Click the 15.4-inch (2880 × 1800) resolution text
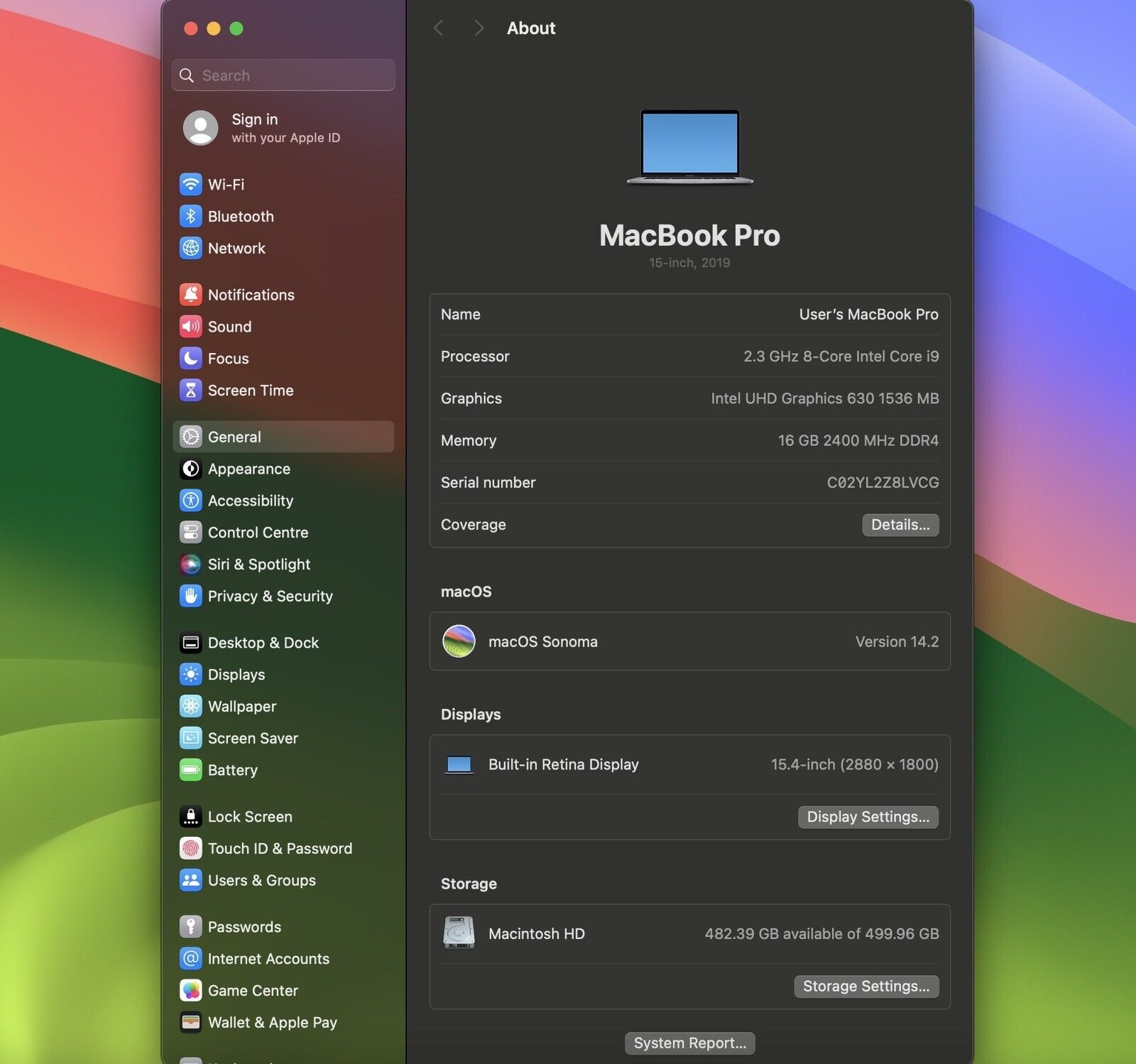This screenshot has width=1136, height=1064. pyautogui.click(x=855, y=765)
